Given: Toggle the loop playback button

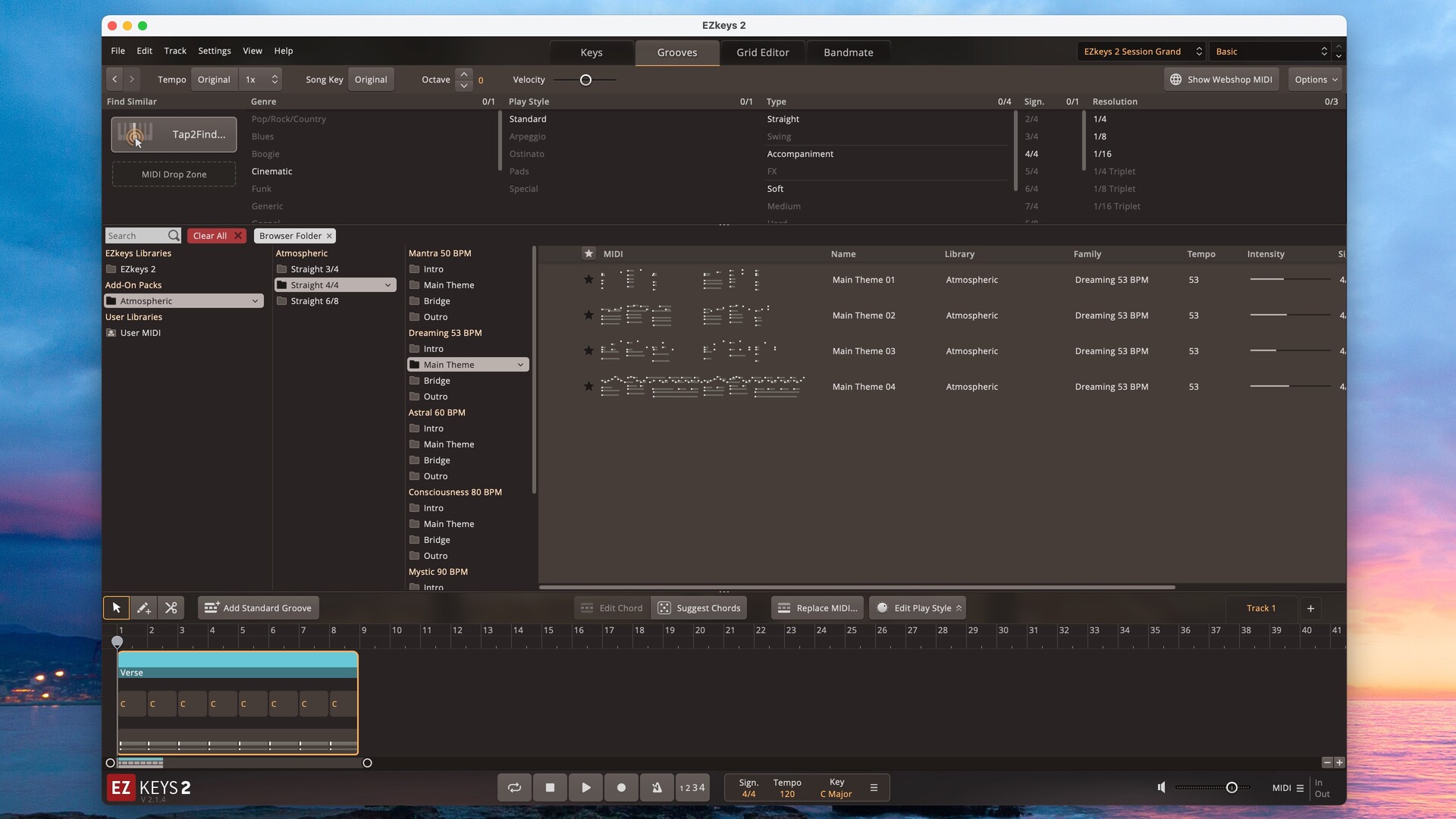Looking at the screenshot, I should pyautogui.click(x=514, y=788).
